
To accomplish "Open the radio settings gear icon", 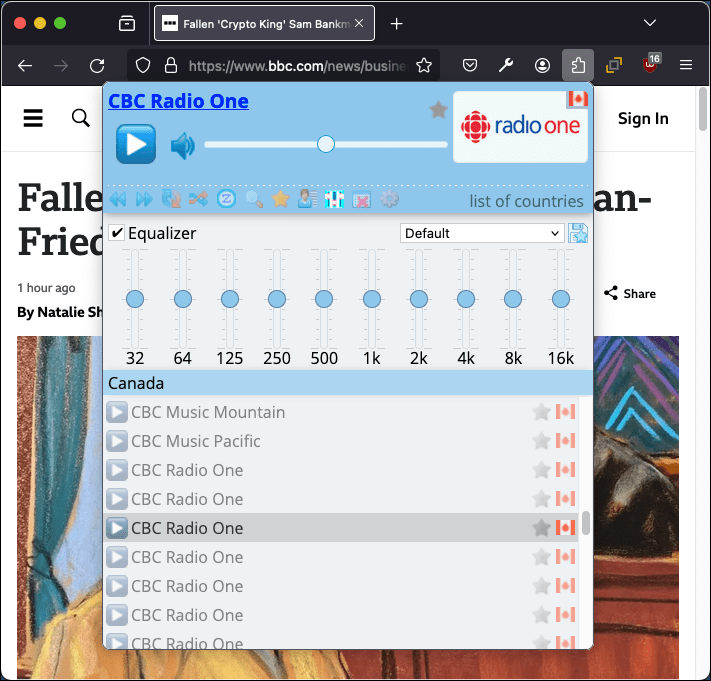I will pyautogui.click(x=389, y=199).
